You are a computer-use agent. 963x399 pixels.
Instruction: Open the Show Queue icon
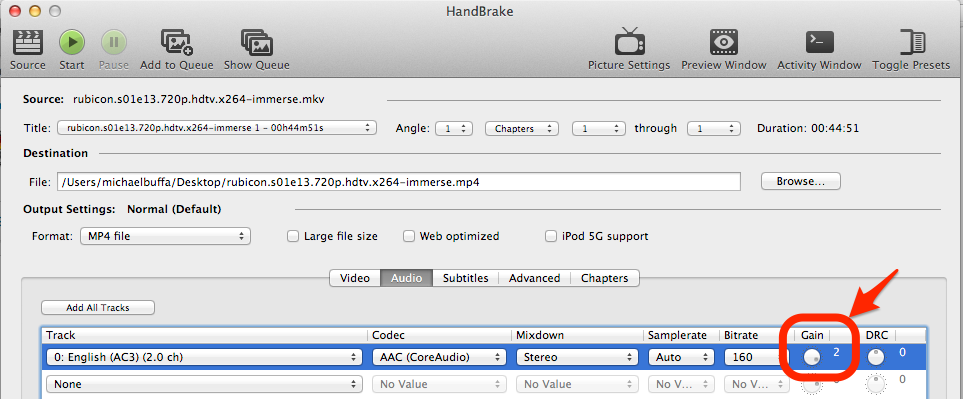pyautogui.click(x=257, y=42)
